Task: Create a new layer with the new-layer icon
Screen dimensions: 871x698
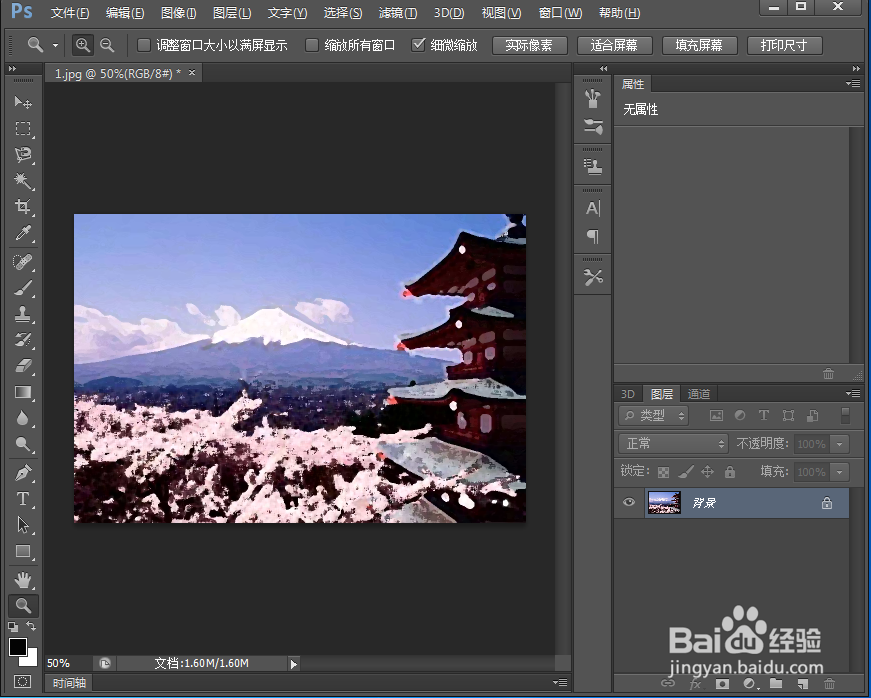Action: point(801,684)
